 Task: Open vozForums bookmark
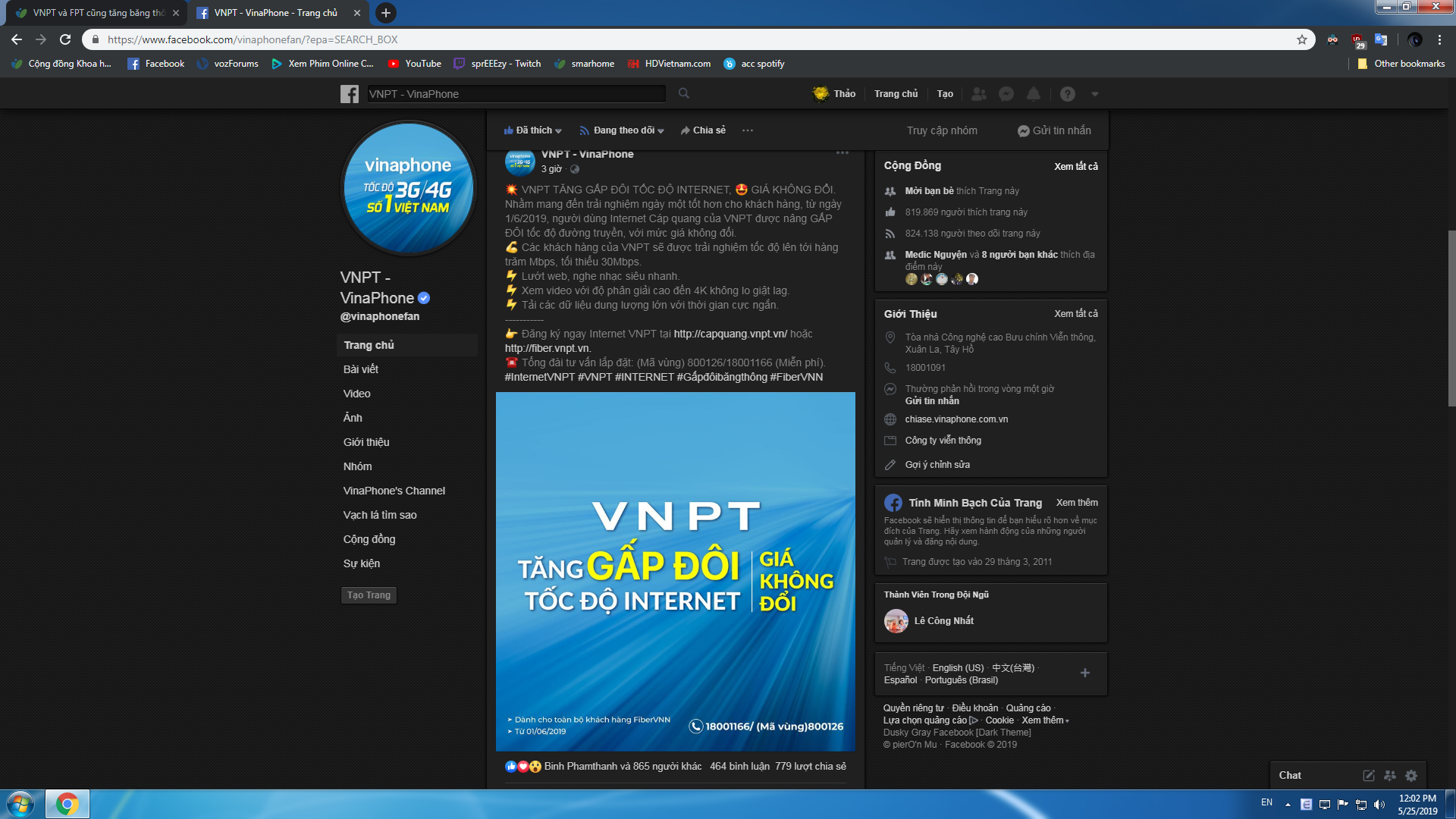click(x=227, y=64)
